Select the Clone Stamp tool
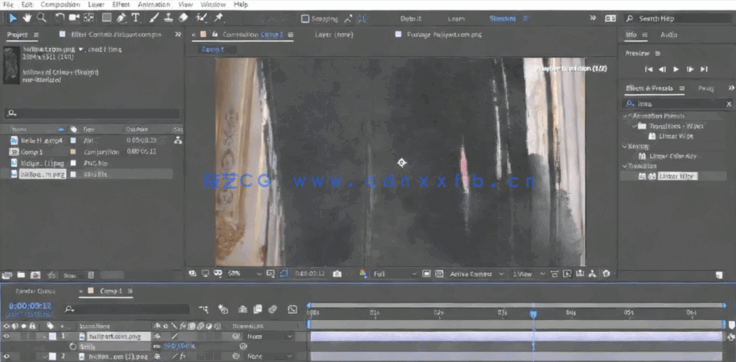736x362 pixels. (168, 18)
